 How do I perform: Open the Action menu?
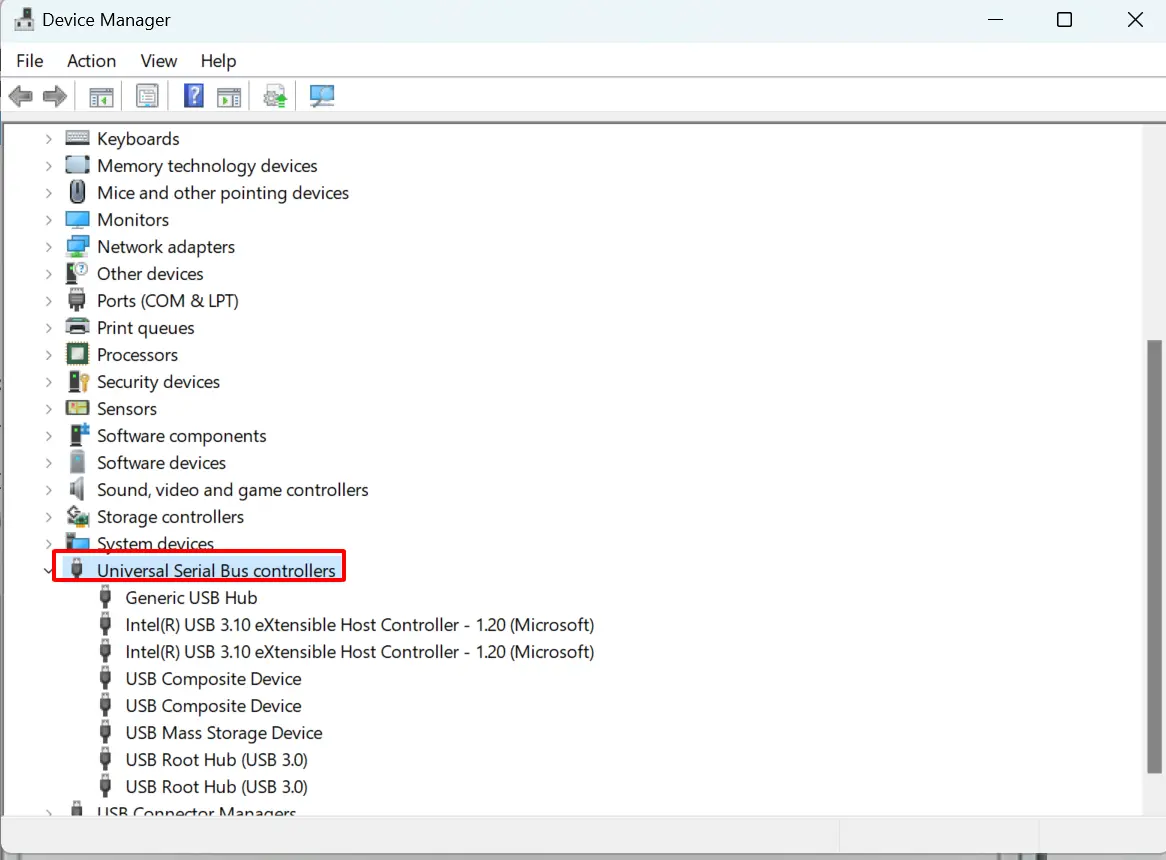pyautogui.click(x=91, y=61)
